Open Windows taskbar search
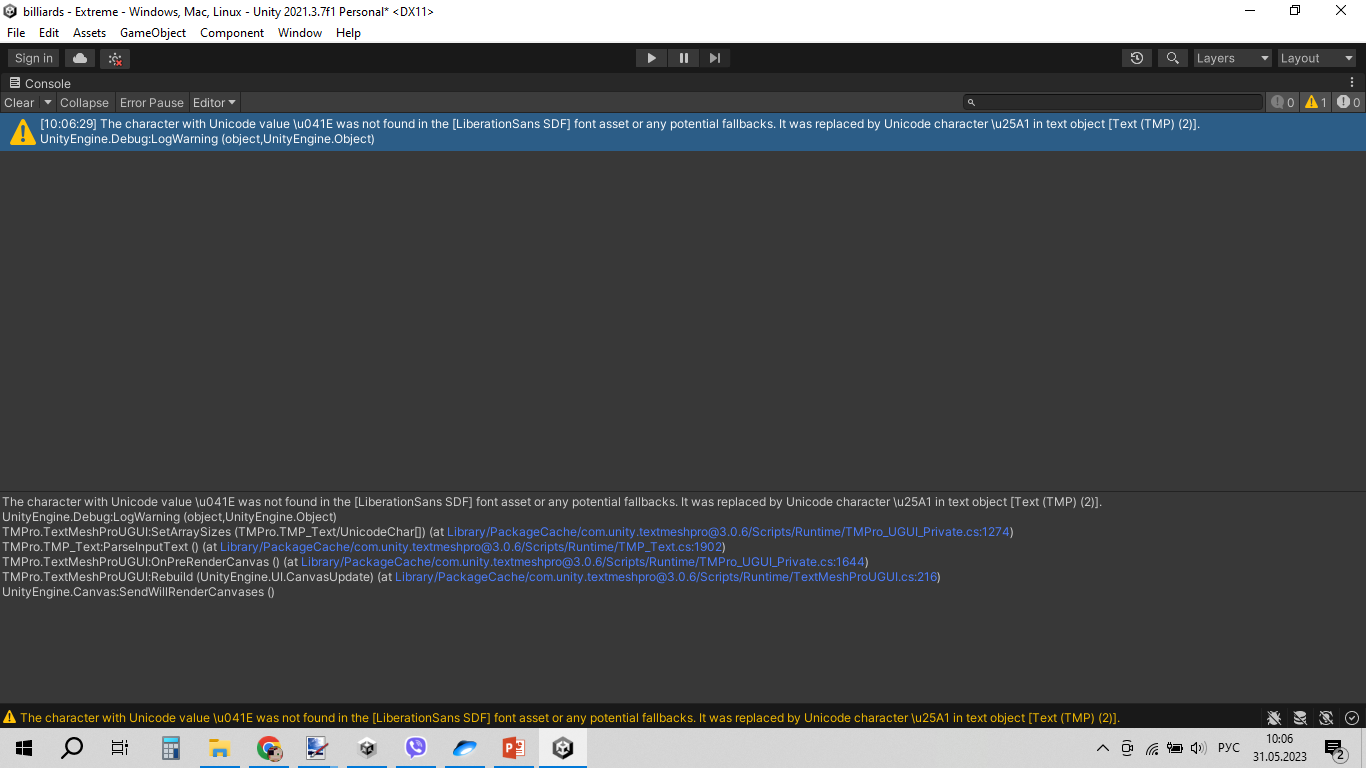Screen dimensions: 1366x768 pos(72,748)
